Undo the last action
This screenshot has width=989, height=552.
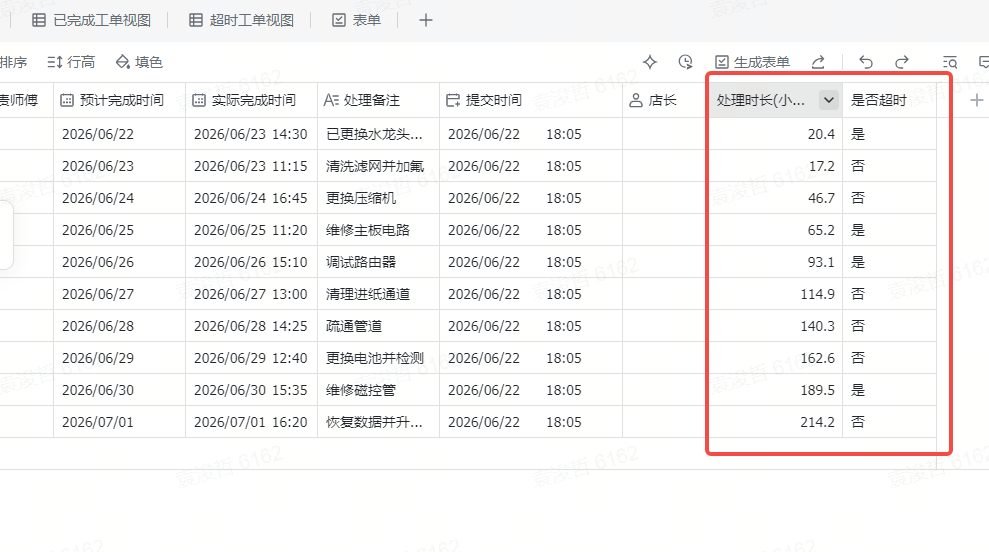tap(866, 62)
